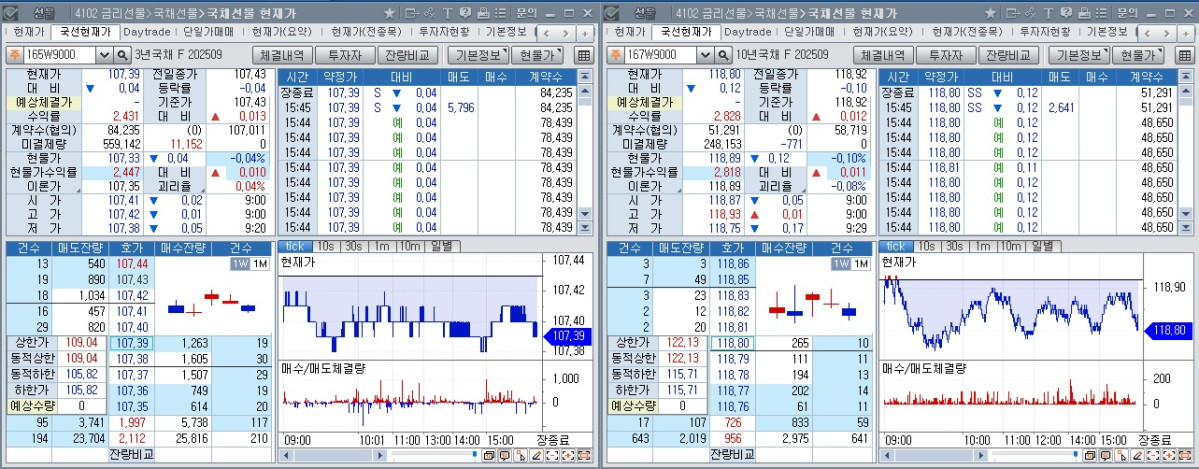Click the link chain icon in the left window title bar
Screen dimensions: 1199x469
430,13
